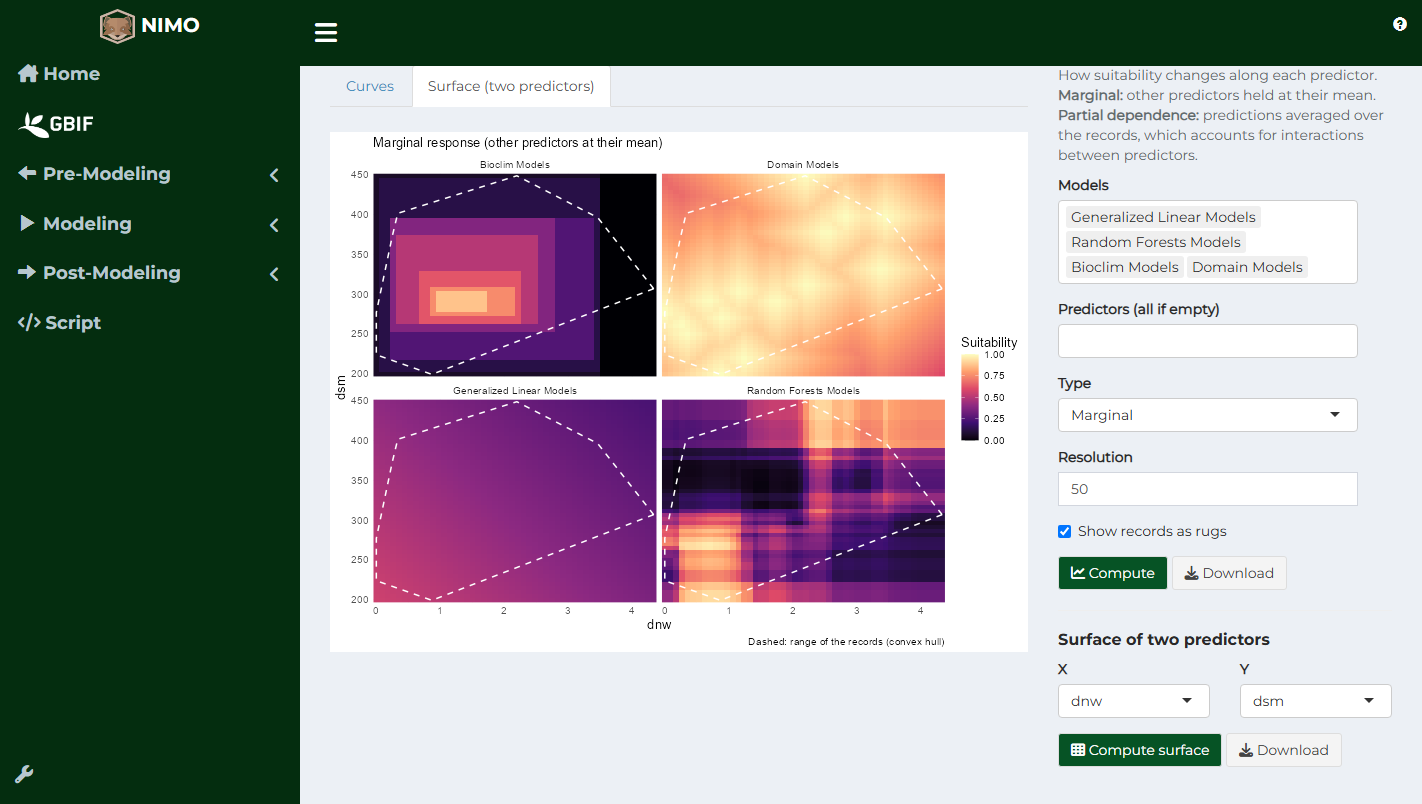This screenshot has width=1422, height=804.
Task: Select the Surface (two predictors) tab
Action: pyautogui.click(x=511, y=86)
